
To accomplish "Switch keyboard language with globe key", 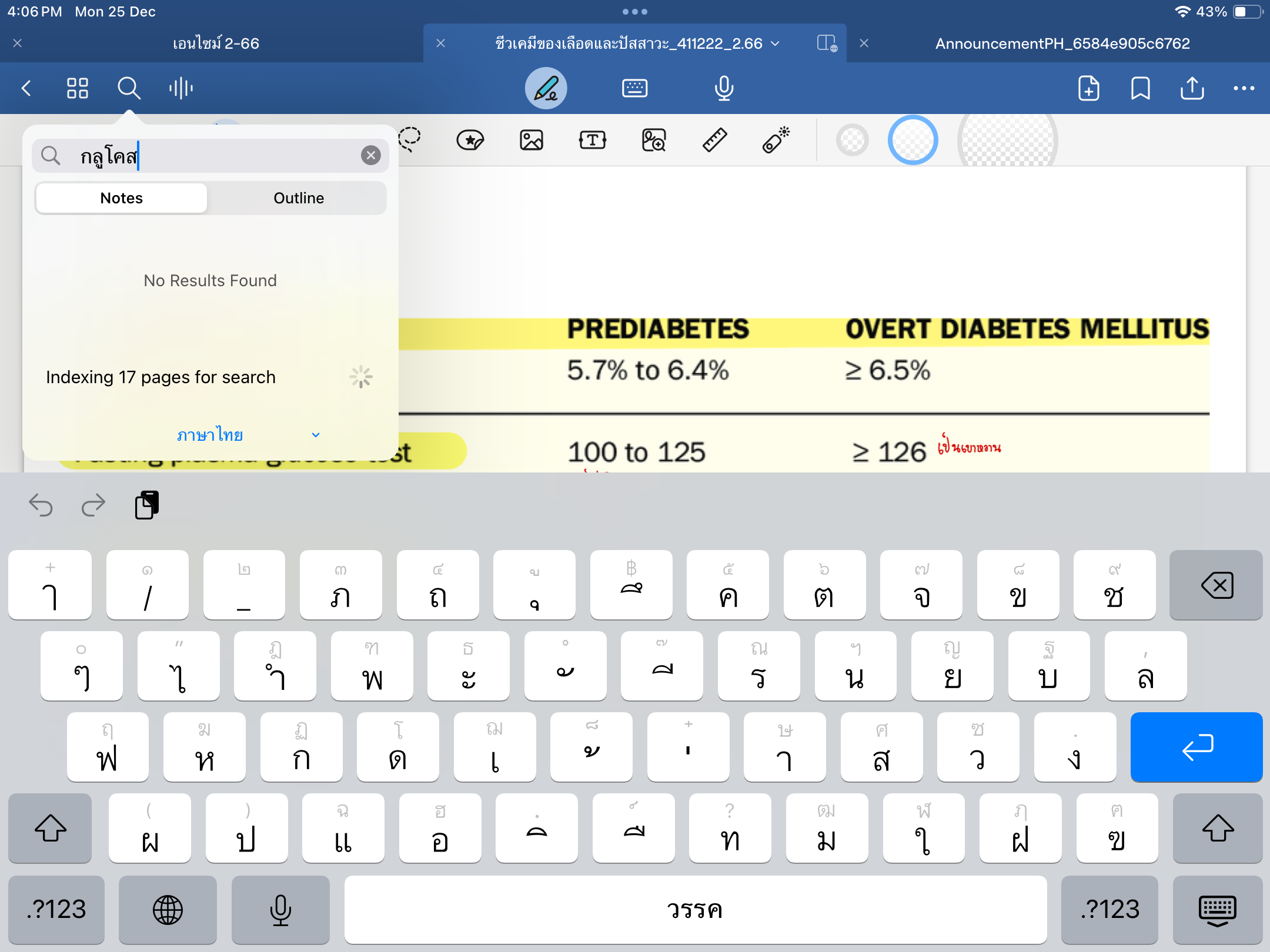I will click(168, 910).
